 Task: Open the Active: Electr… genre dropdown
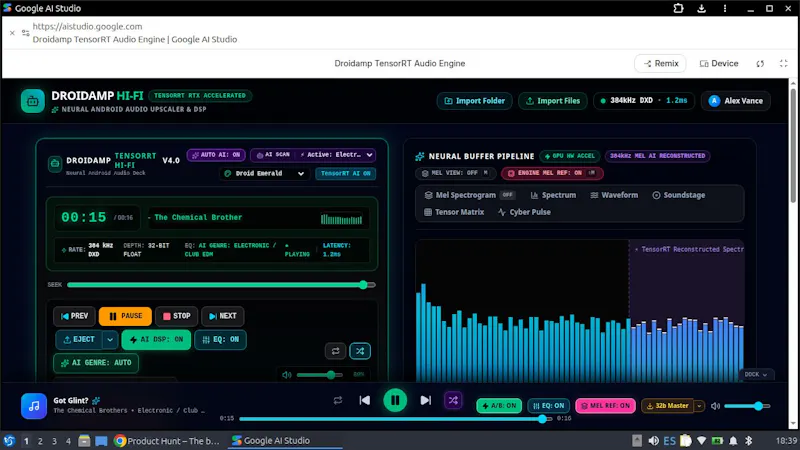[336, 155]
